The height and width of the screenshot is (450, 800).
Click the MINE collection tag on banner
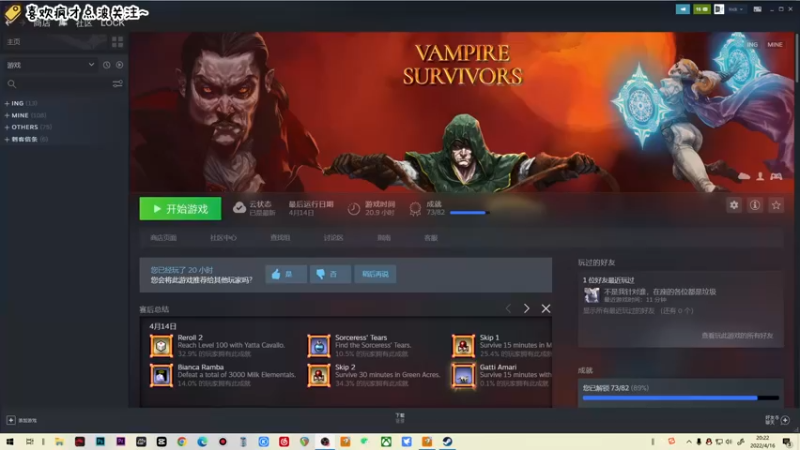[774, 44]
